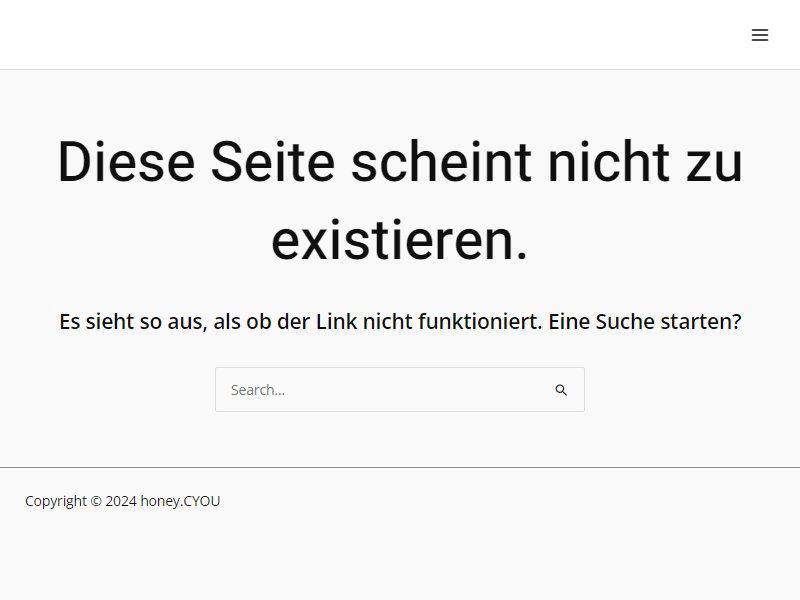Image resolution: width=800 pixels, height=600 pixels.
Task: Expand the main navigation menu toggle
Action: tap(760, 35)
